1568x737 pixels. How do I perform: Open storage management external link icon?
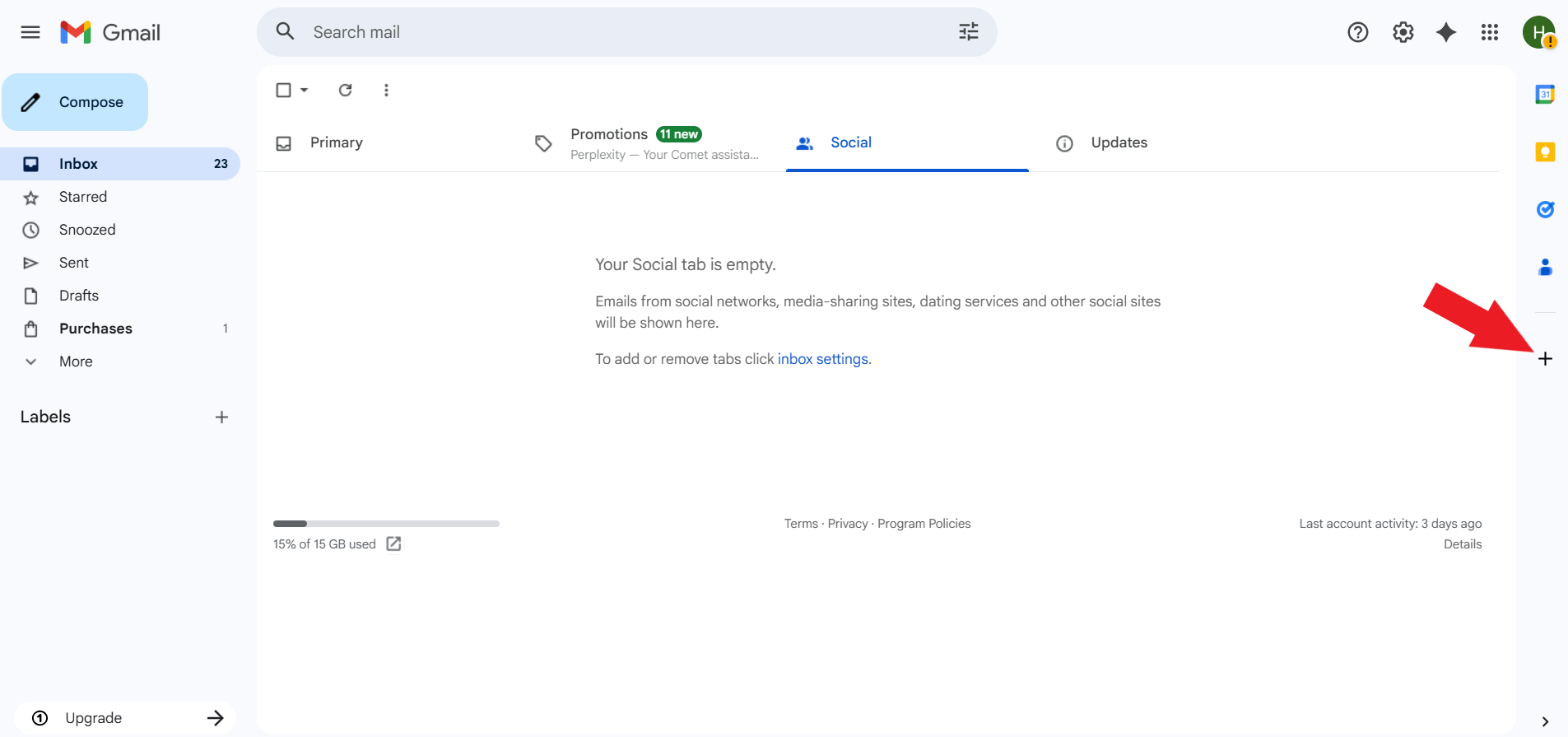(393, 543)
